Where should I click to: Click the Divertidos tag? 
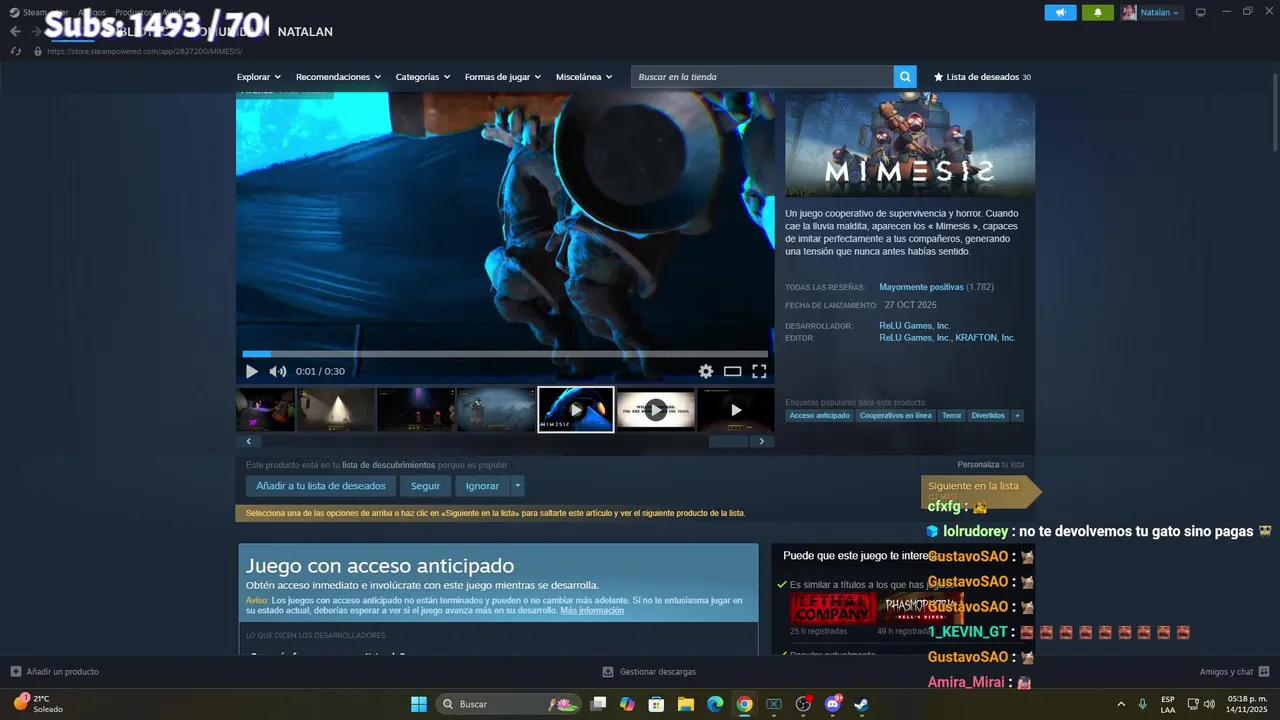[x=988, y=416]
